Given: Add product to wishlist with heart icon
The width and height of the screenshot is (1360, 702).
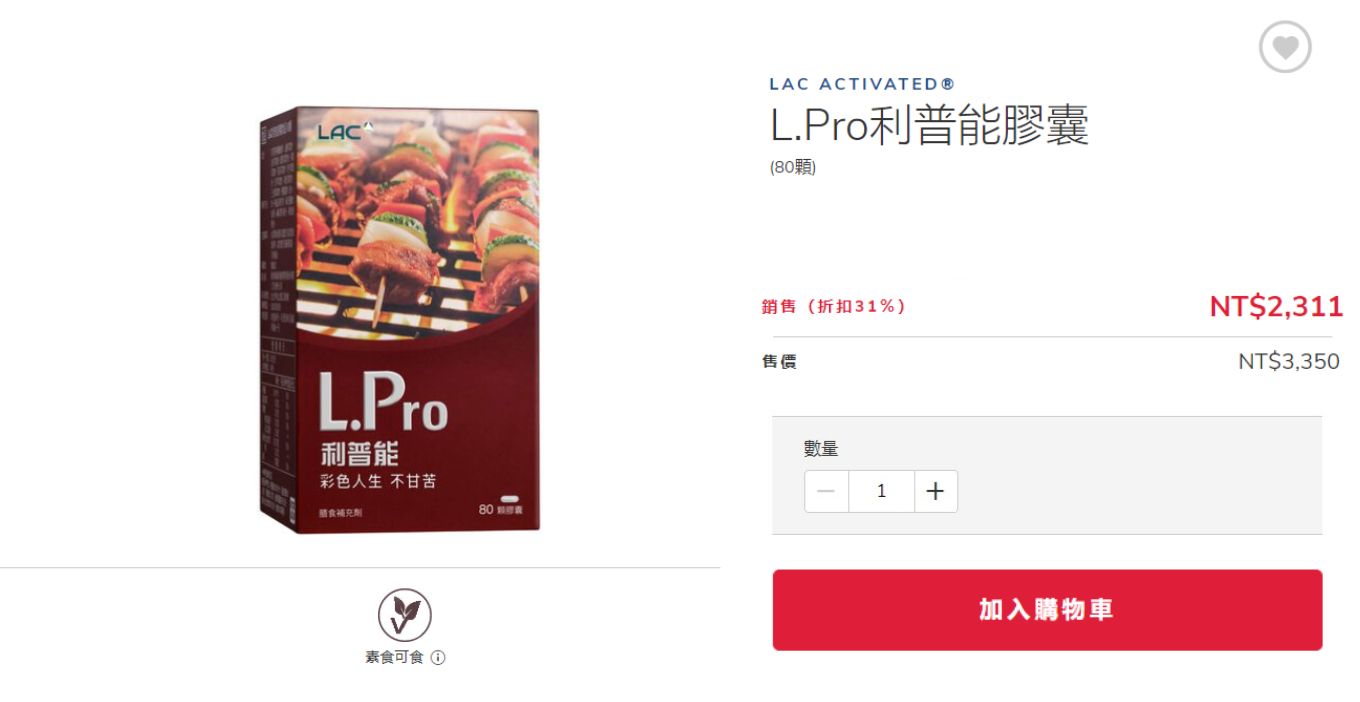Looking at the screenshot, I should 1284,47.
